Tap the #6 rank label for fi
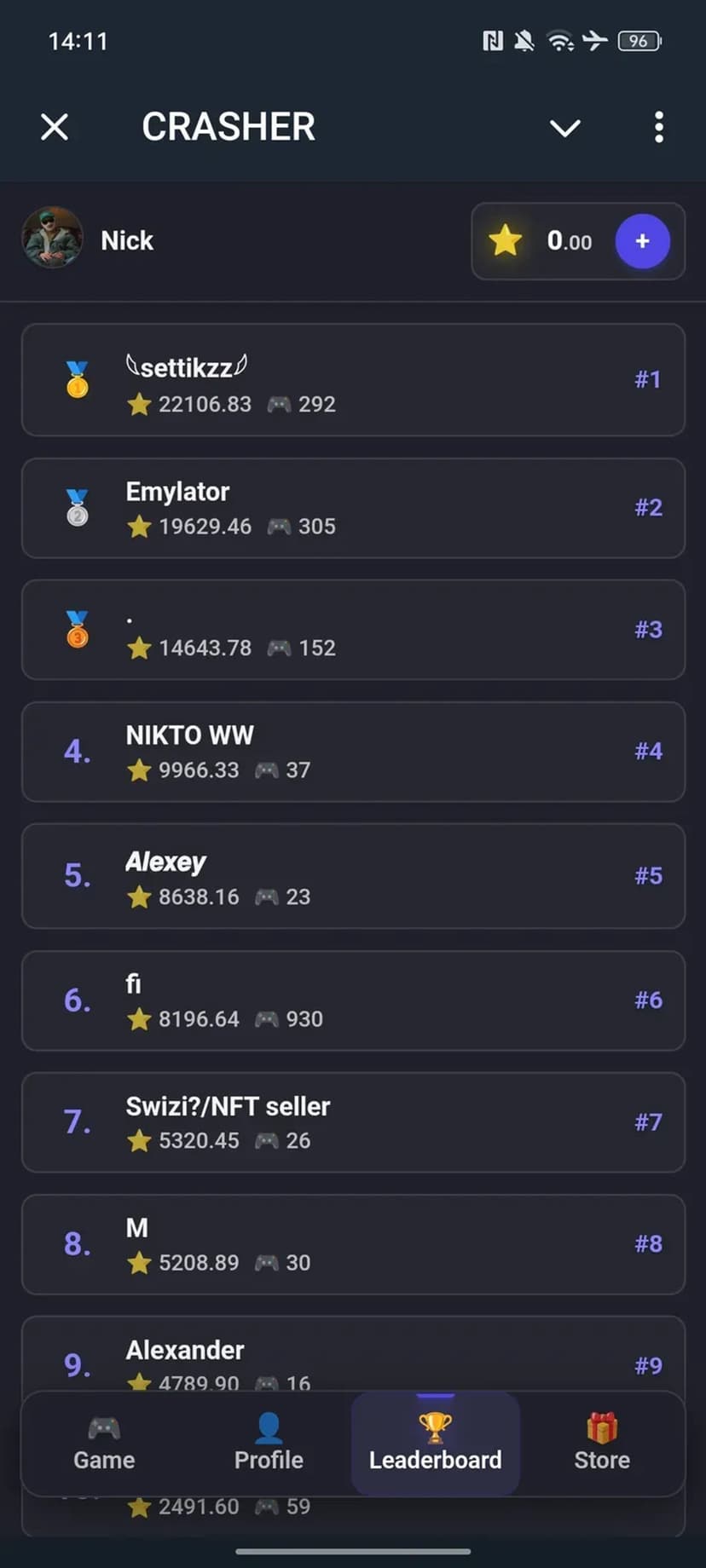Screen dimensions: 706x1568 pos(648,1000)
